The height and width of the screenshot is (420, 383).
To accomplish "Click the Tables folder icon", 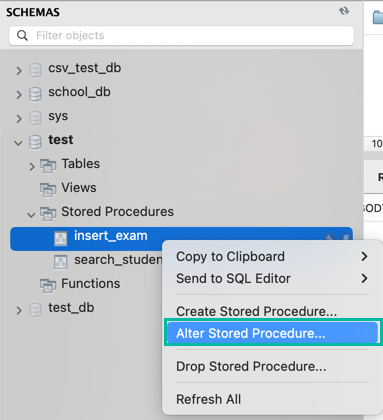I will coord(48,166).
